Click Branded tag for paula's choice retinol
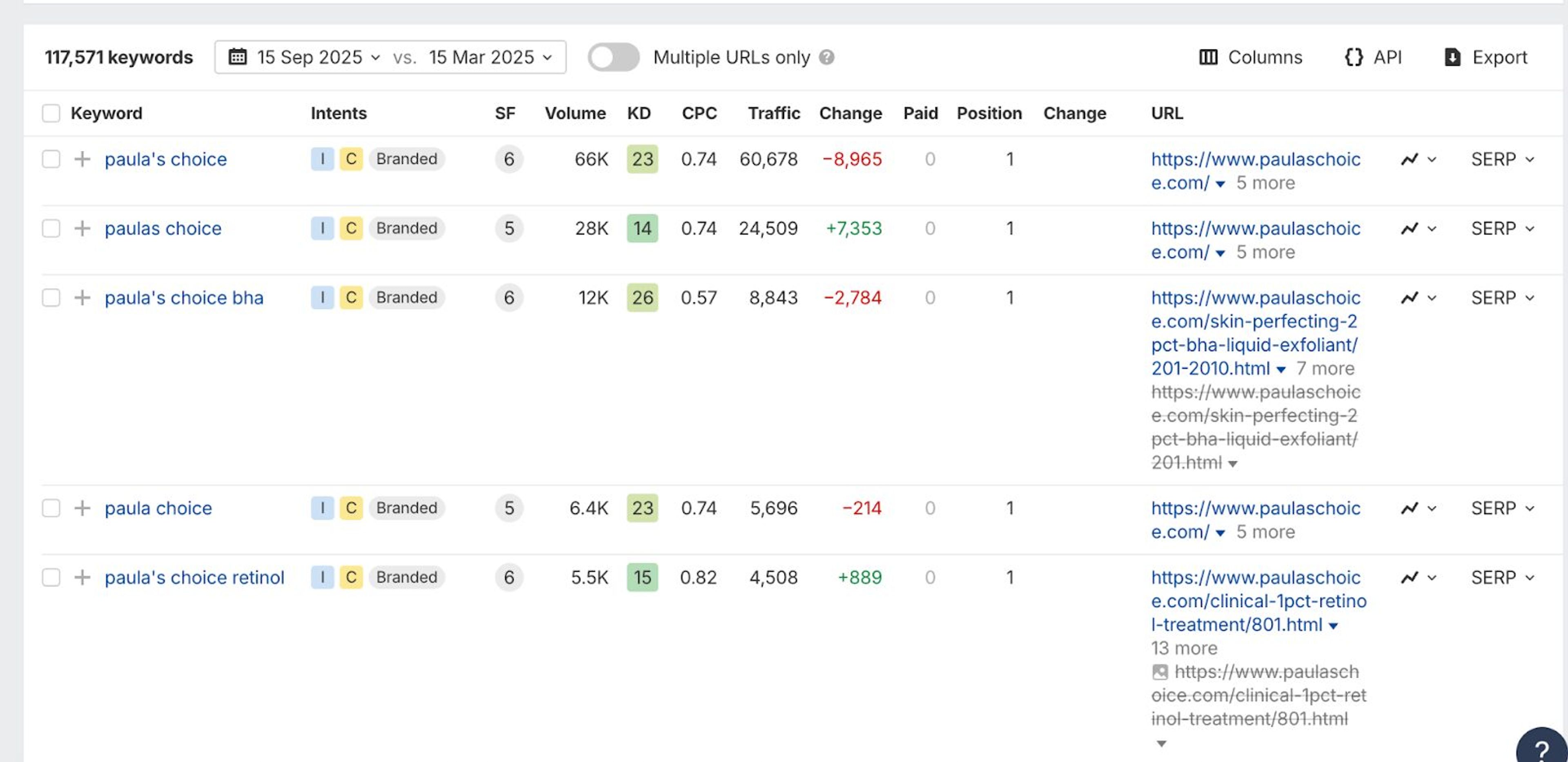The width and height of the screenshot is (1568, 762). (x=407, y=577)
